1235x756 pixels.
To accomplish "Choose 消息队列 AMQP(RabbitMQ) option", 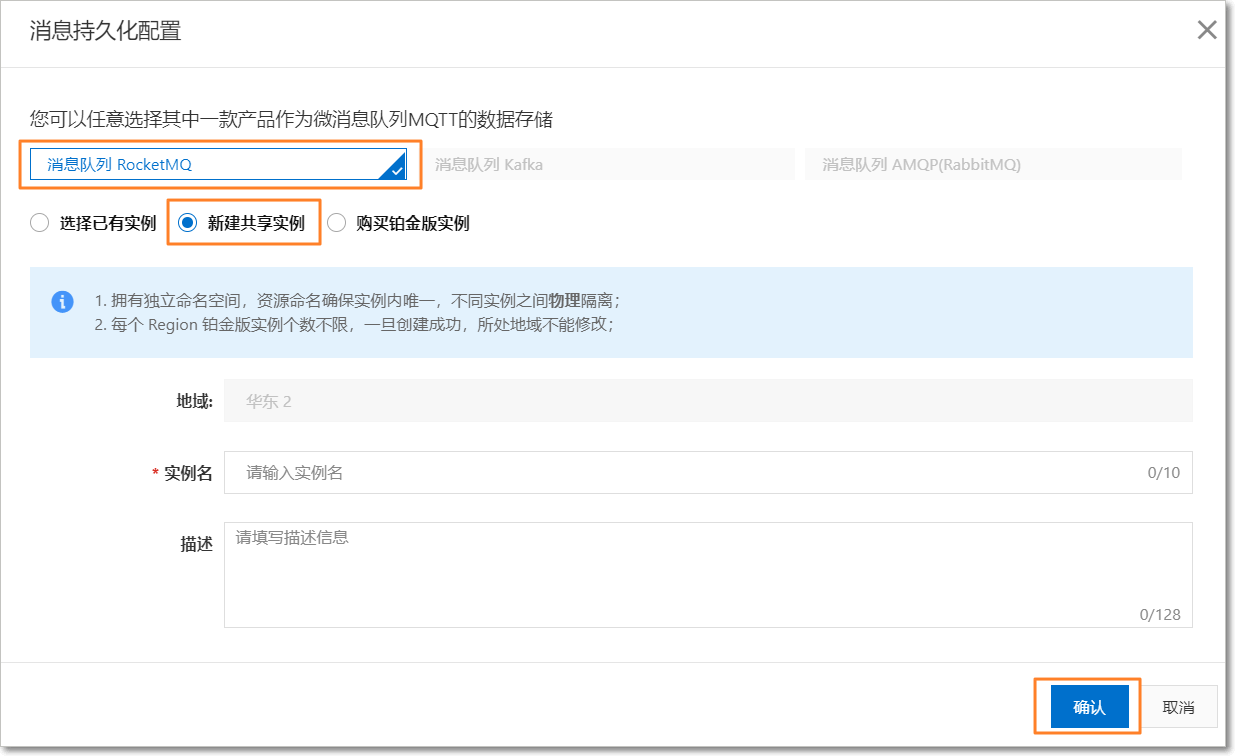I will [x=993, y=164].
